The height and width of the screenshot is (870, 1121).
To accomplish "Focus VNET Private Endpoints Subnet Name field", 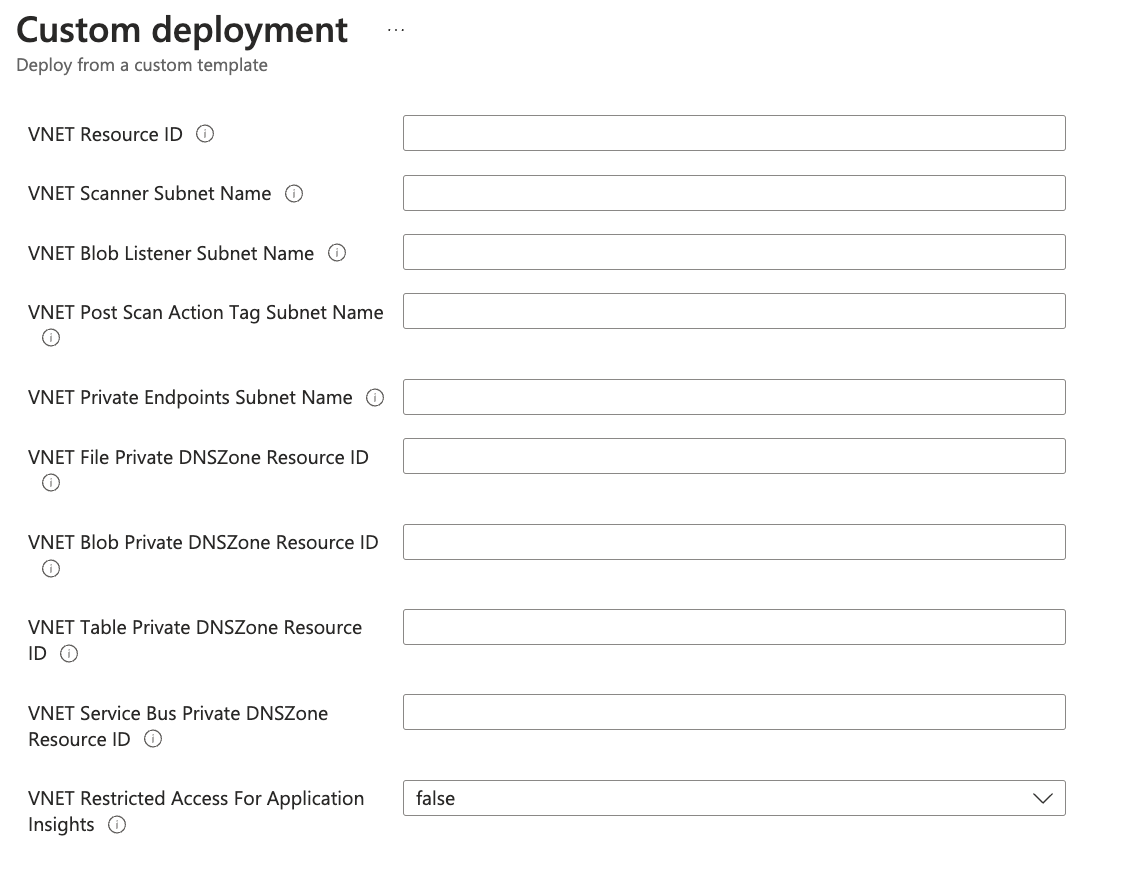I will click(x=734, y=397).
